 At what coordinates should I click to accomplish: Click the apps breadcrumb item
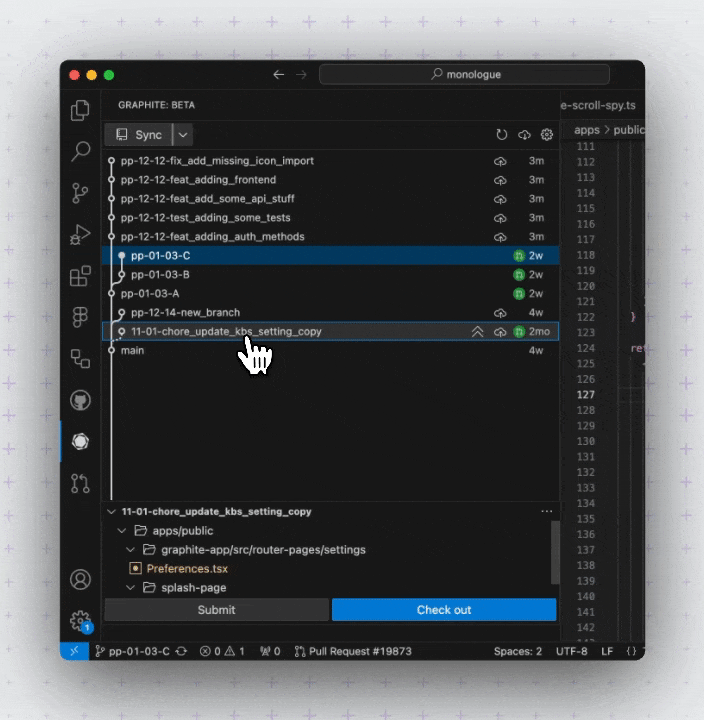(586, 130)
